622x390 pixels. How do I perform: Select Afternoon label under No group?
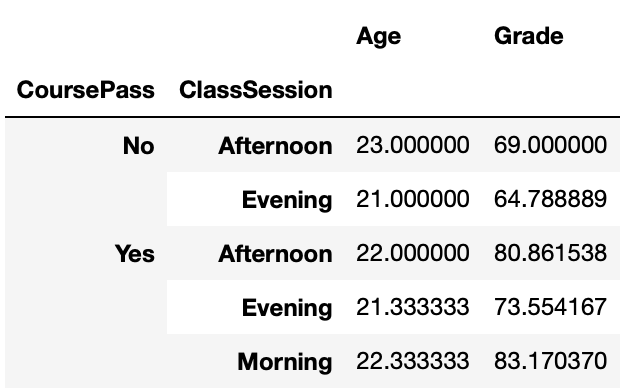[x=275, y=146]
